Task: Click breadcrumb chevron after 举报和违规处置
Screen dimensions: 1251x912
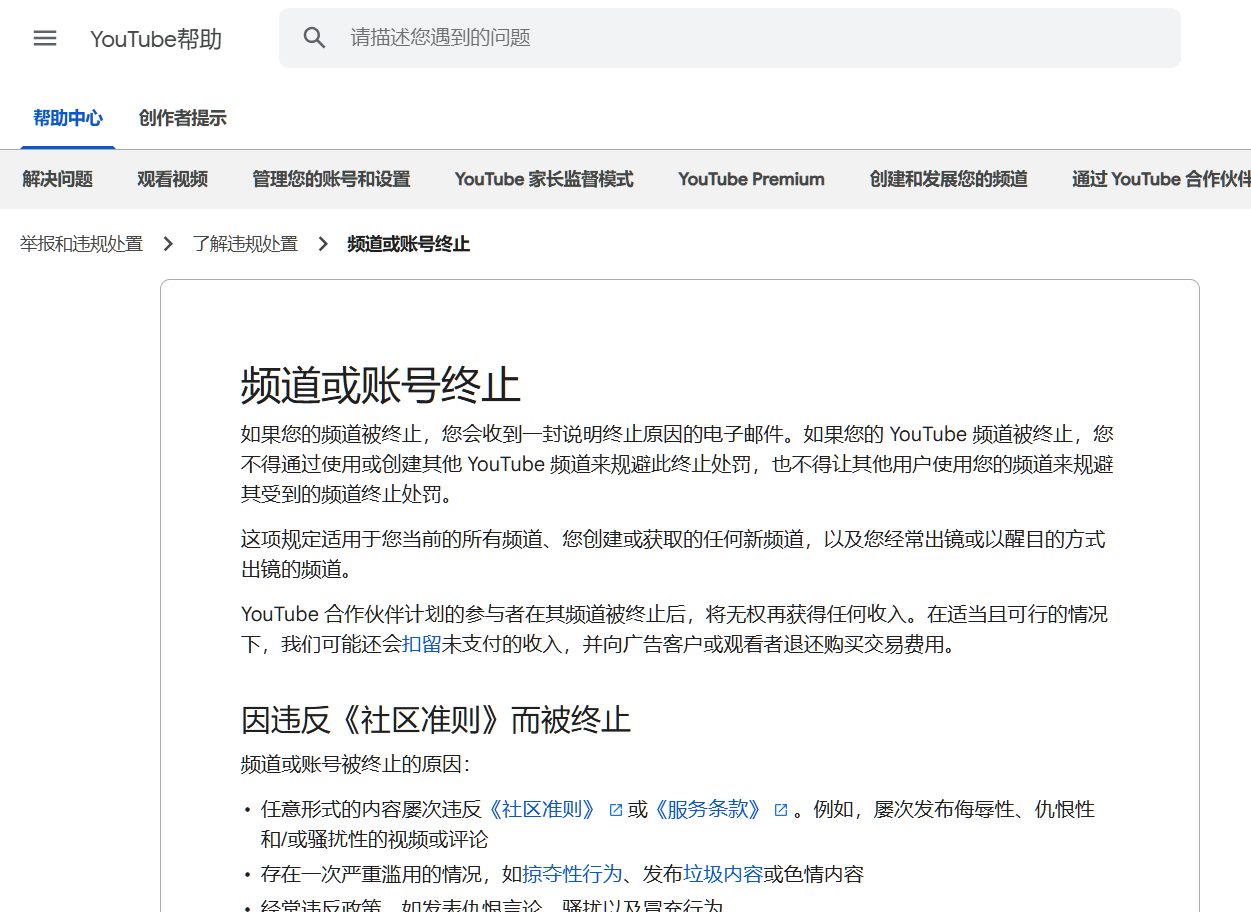Action: click(x=168, y=244)
